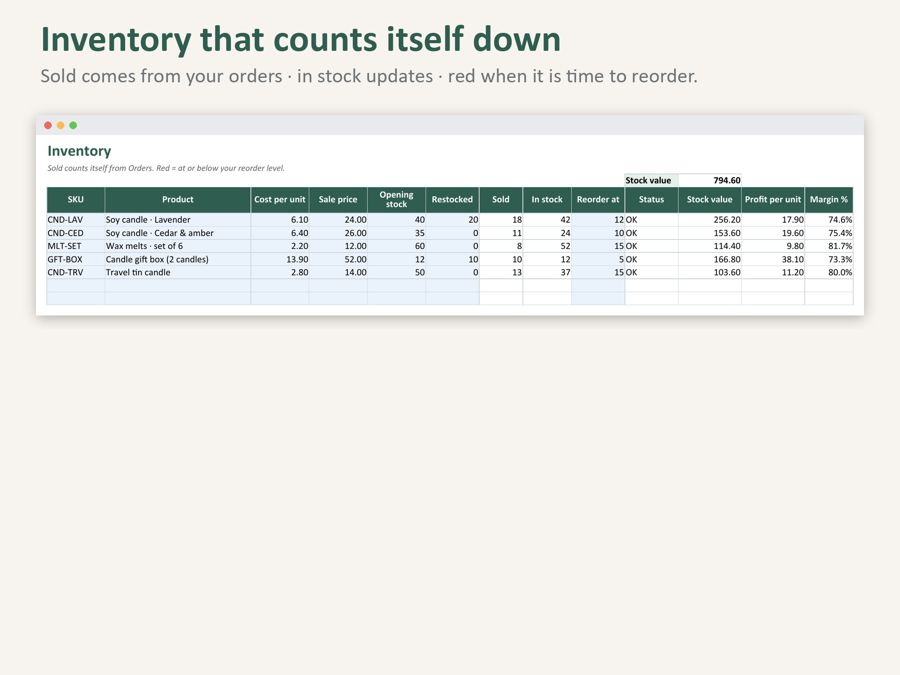Viewport: 900px width, 675px height.
Task: Select the Margin % column header
Action: point(829,200)
